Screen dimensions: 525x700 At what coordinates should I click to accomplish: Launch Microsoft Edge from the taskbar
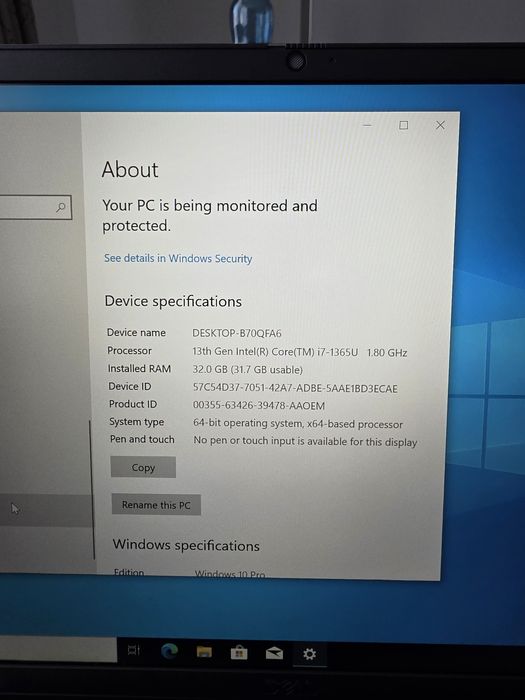tap(169, 651)
